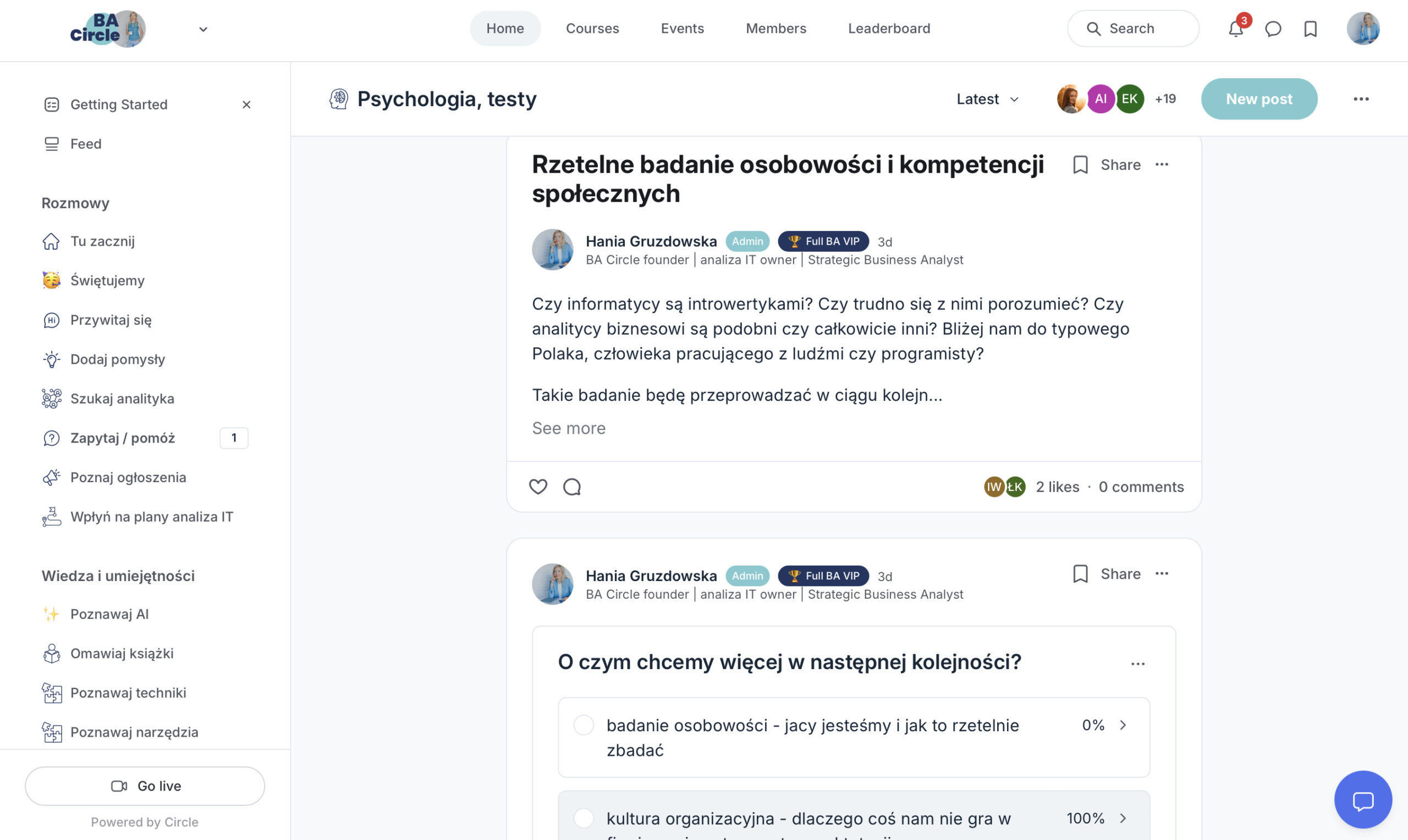Open poll options three-dot menu
1408x840 pixels.
click(x=1138, y=664)
